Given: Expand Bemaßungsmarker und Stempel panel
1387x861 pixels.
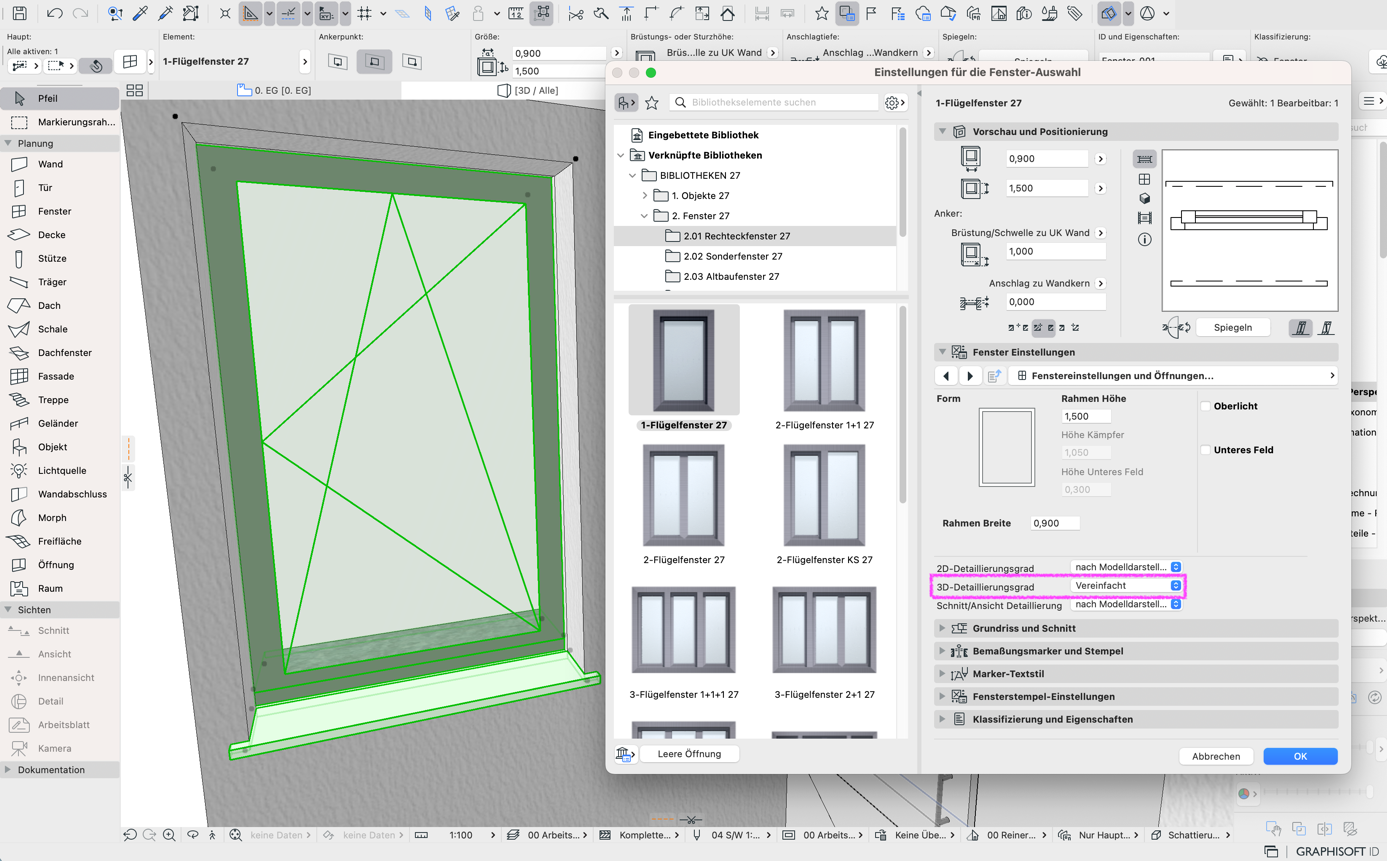Looking at the screenshot, I should pyautogui.click(x=942, y=651).
